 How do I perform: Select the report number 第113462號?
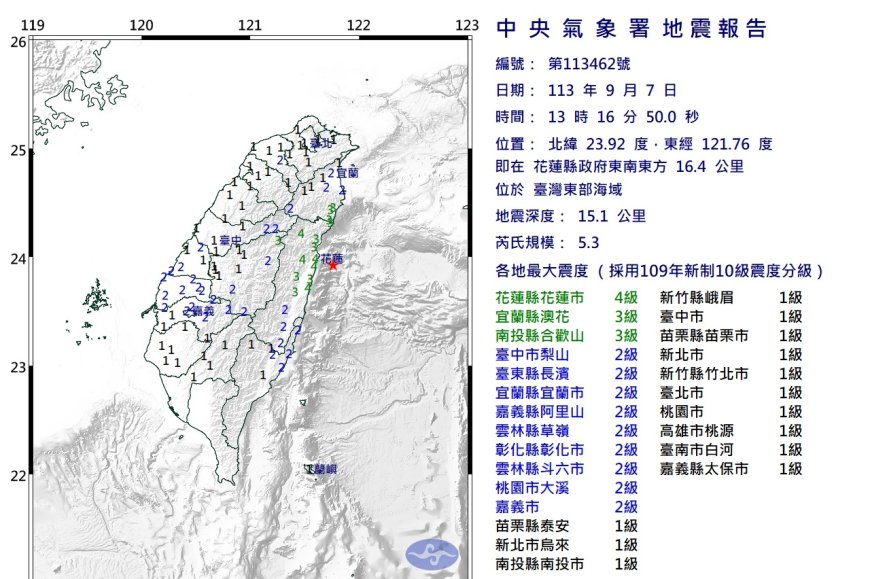tap(589, 64)
